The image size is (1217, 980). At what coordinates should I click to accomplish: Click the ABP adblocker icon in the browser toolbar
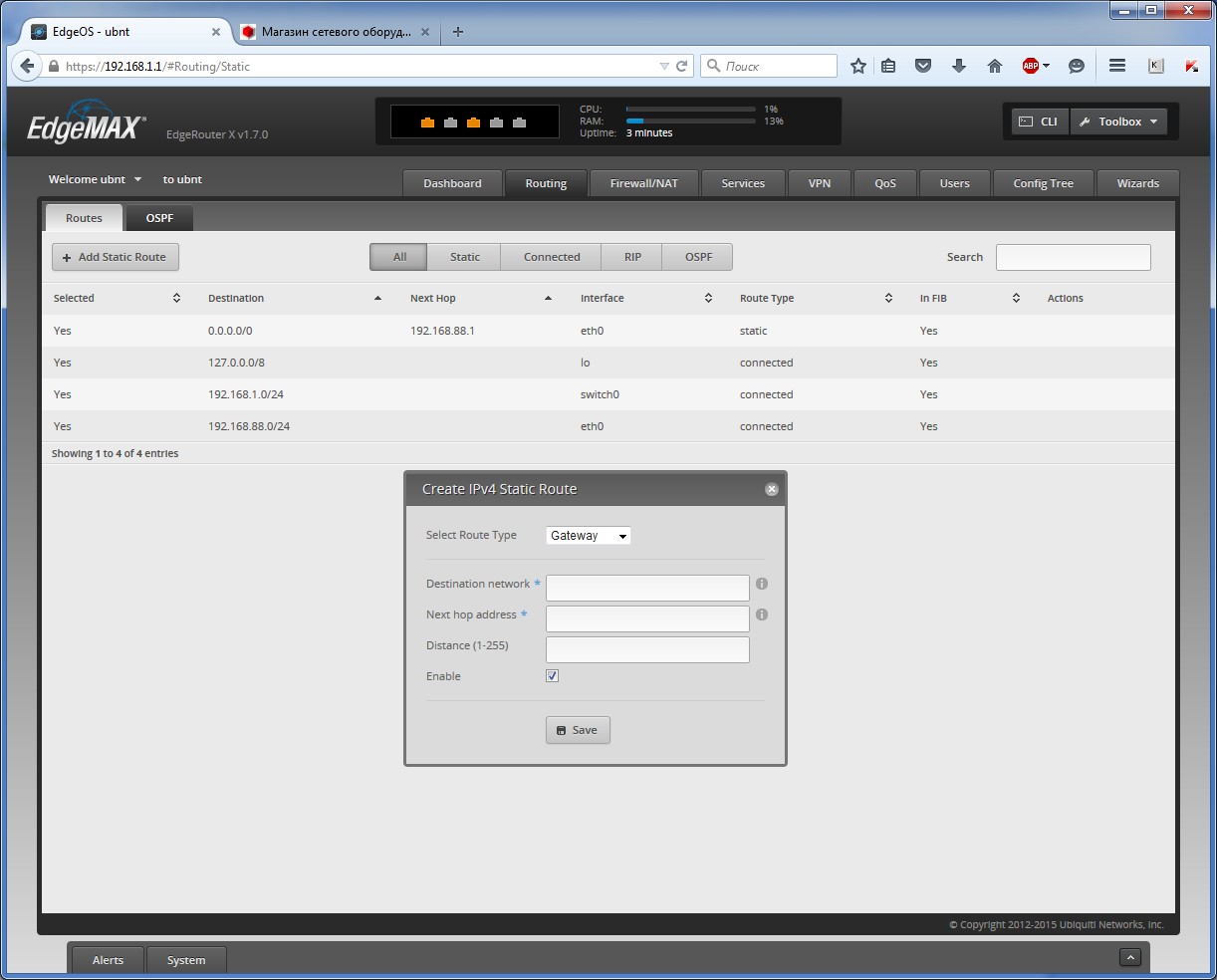click(x=1032, y=66)
